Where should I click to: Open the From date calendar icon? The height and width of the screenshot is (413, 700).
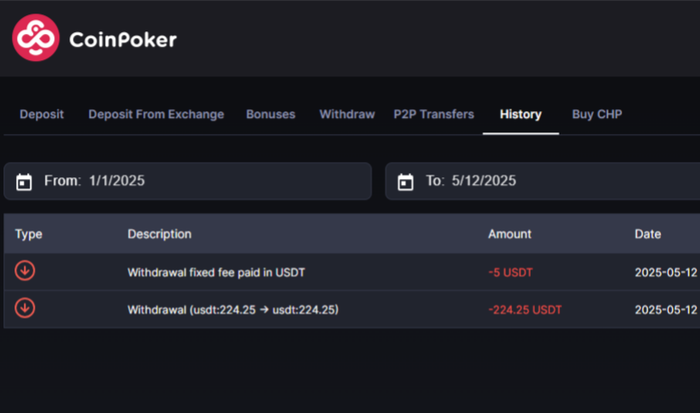[x=24, y=182]
